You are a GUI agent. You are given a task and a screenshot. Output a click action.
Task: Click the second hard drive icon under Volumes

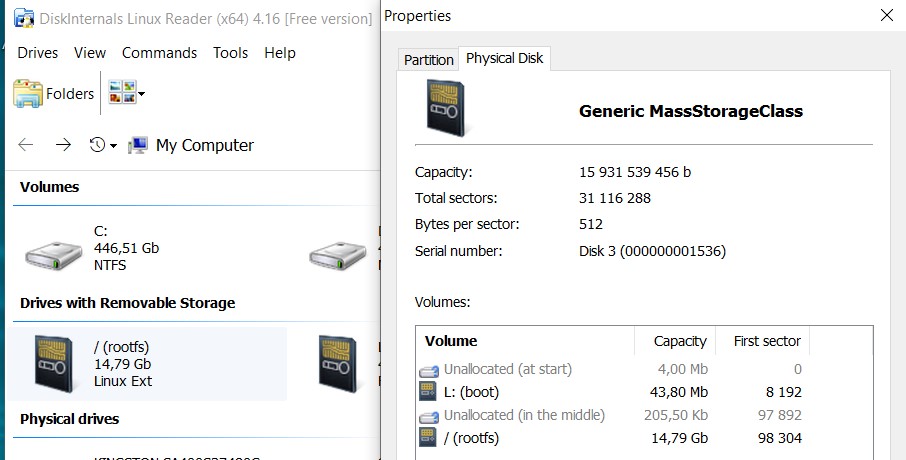[x=337, y=255]
